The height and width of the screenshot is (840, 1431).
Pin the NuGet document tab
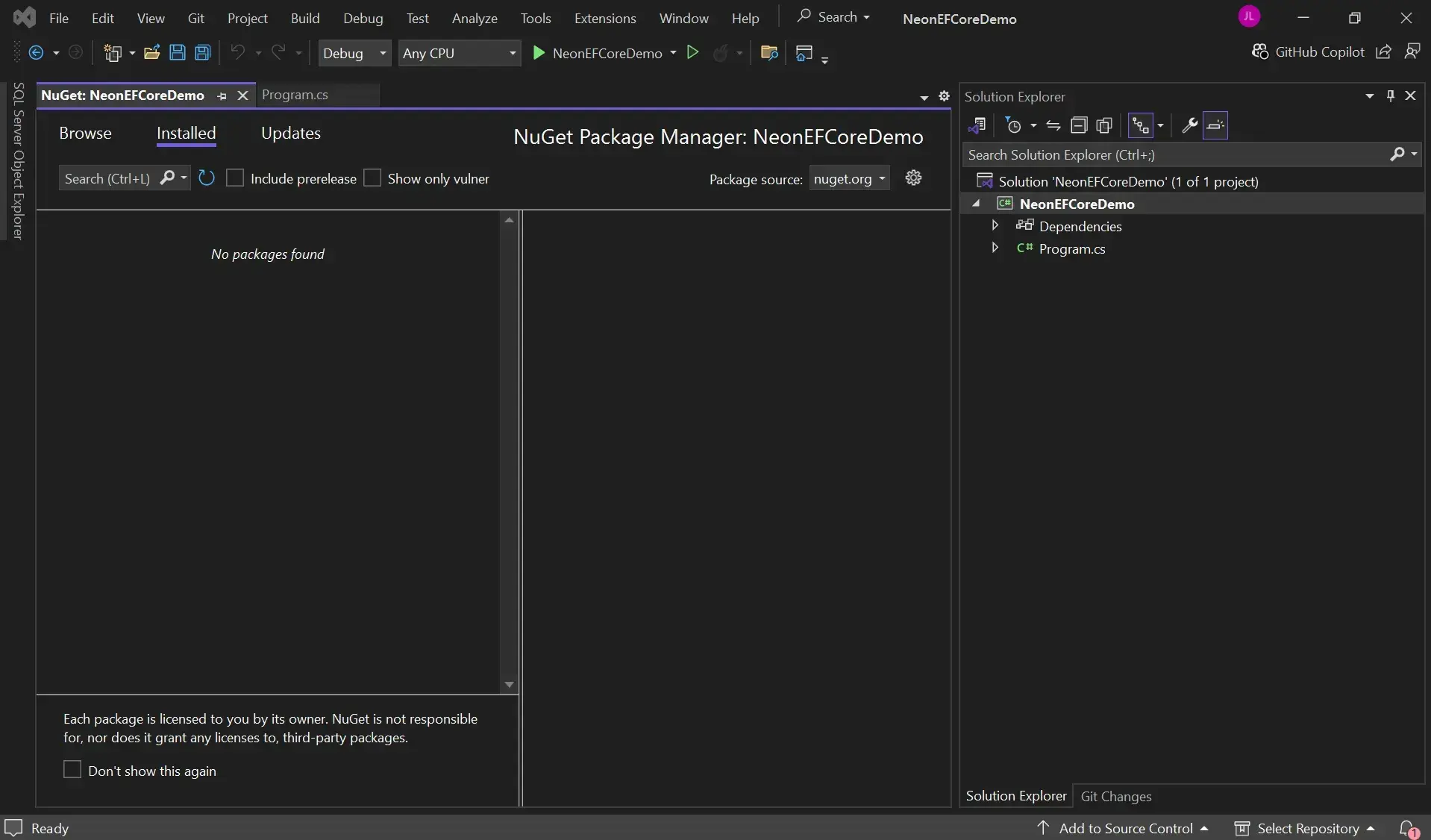coord(222,95)
